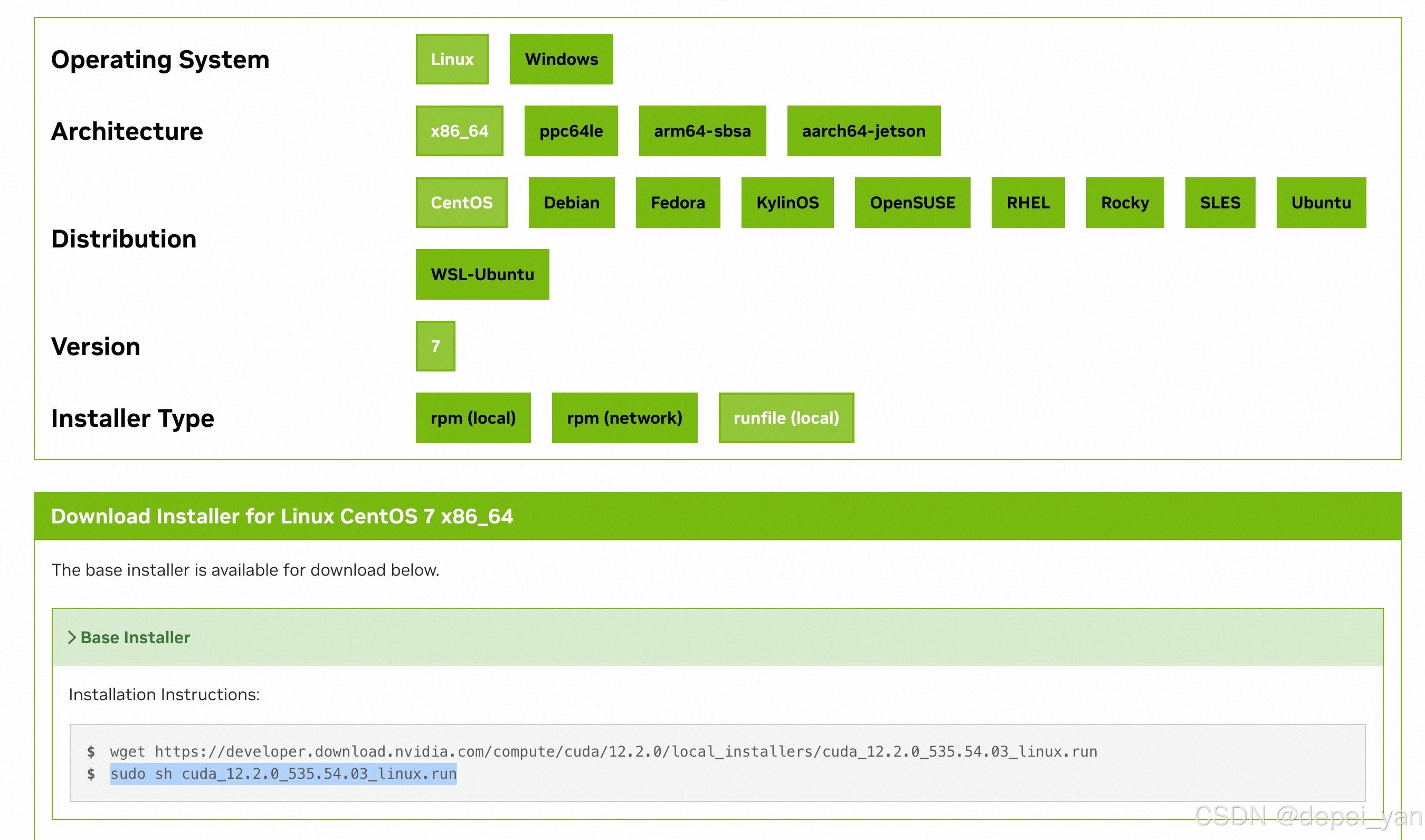Select WSL-Ubuntu distribution
1425x840 pixels.
click(482, 274)
